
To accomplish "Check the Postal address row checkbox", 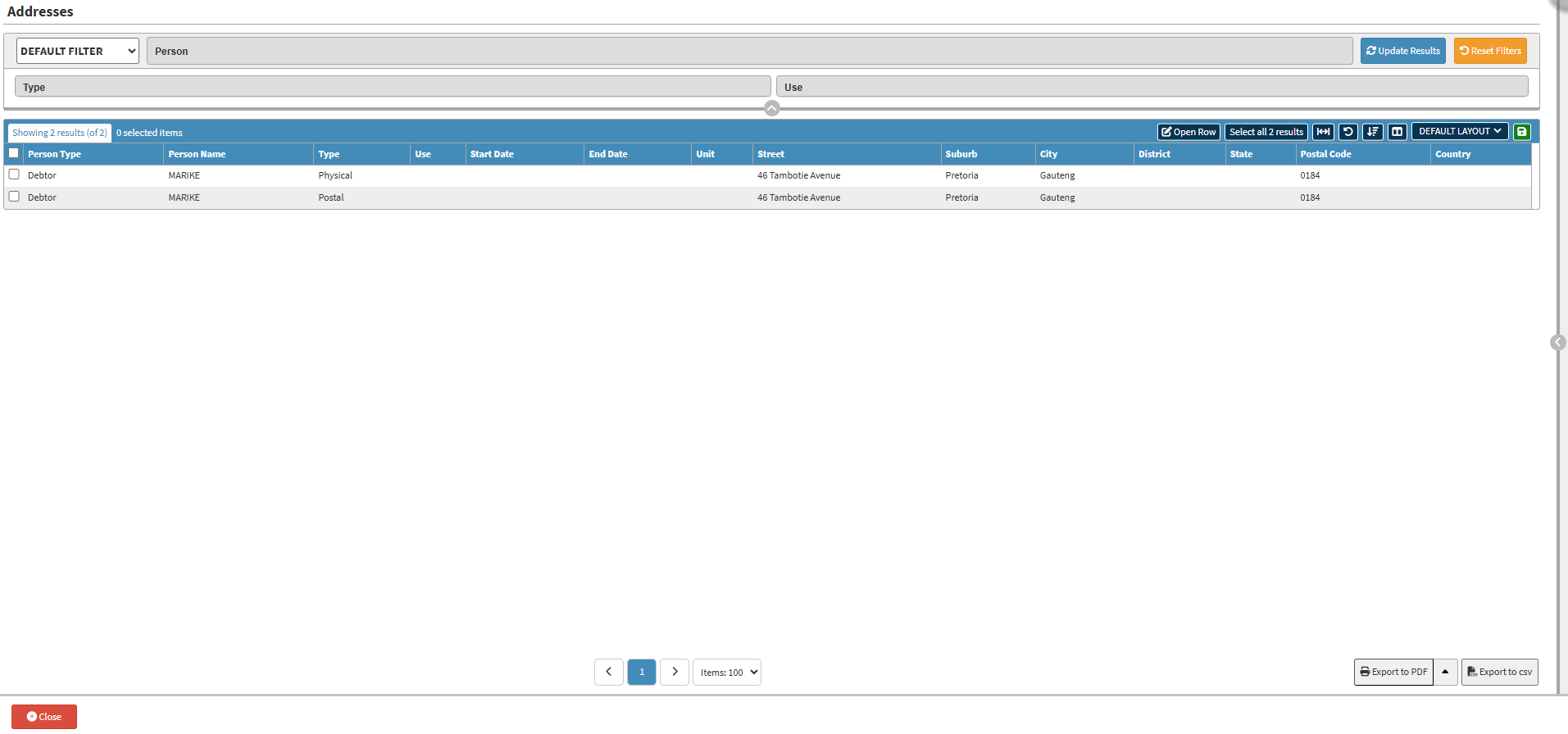I will [14, 197].
